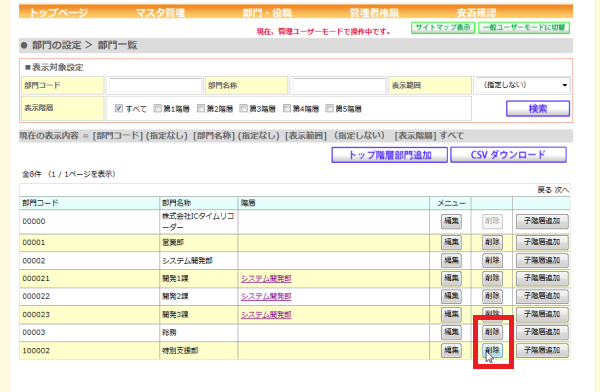Screen dimensions: 600x392
Task: Check the 第5階層 checkbox
Action: (329, 108)
